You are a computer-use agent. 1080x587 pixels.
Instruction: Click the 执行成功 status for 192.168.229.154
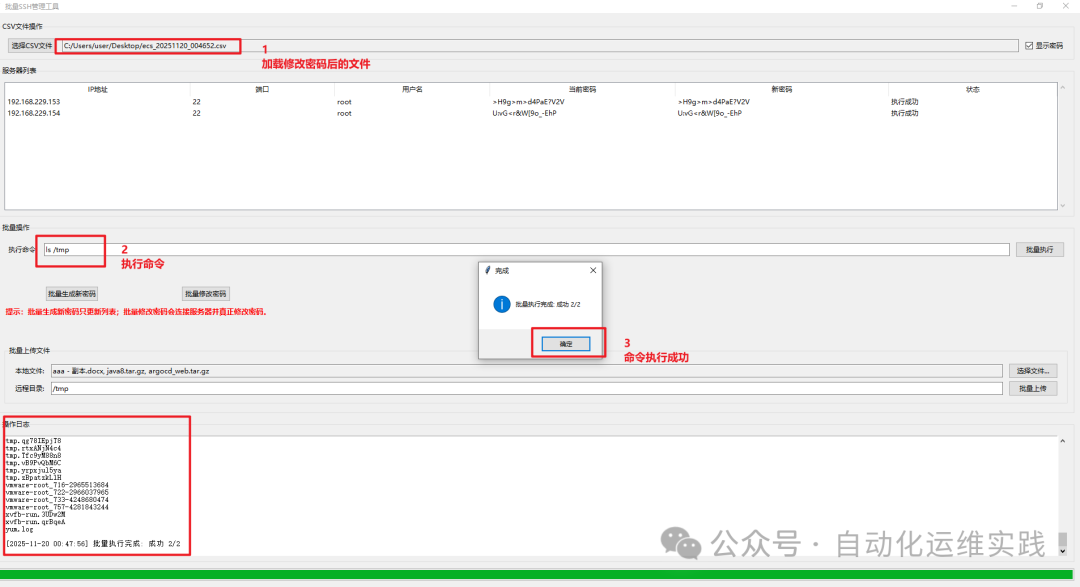click(x=904, y=113)
